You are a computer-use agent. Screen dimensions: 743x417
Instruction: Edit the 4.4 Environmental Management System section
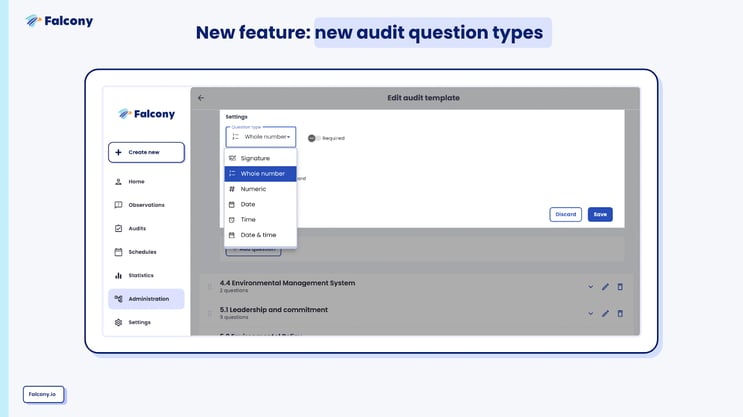click(x=605, y=287)
